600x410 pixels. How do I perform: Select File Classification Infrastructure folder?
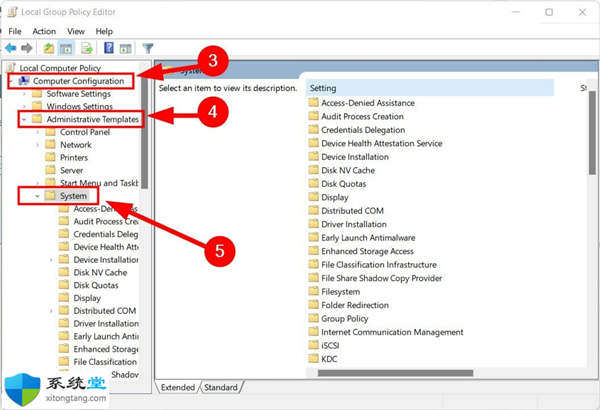[373, 265]
